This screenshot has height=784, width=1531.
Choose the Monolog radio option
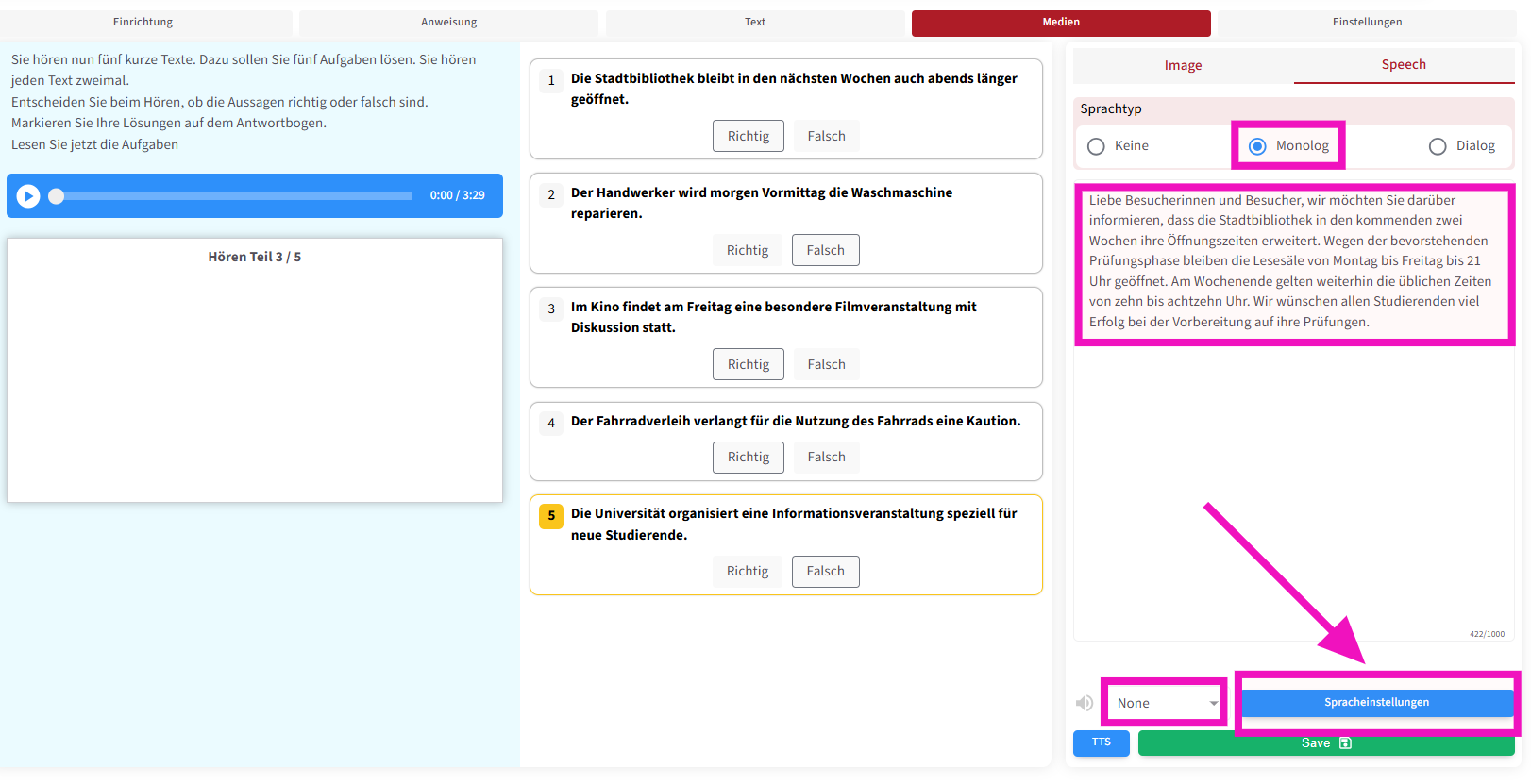[1257, 146]
